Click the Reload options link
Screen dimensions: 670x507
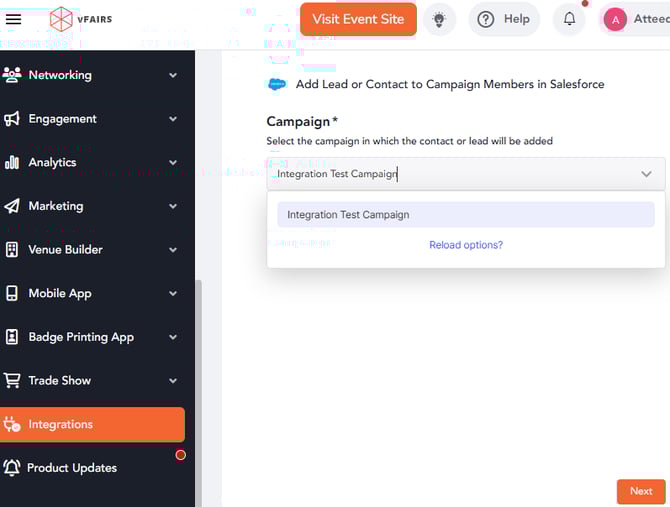pos(466,245)
